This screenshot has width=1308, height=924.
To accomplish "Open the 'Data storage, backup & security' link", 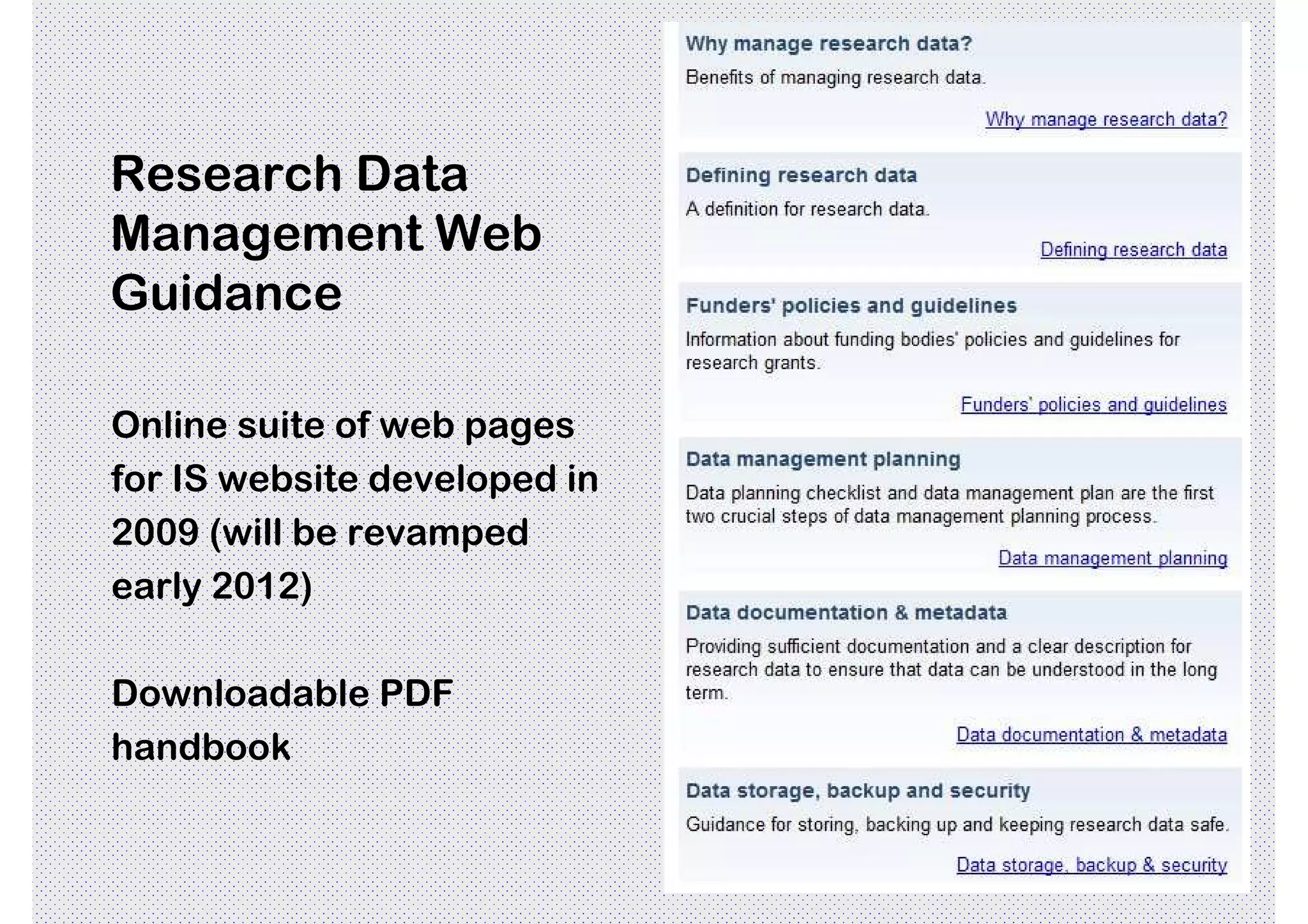I will [1091, 865].
